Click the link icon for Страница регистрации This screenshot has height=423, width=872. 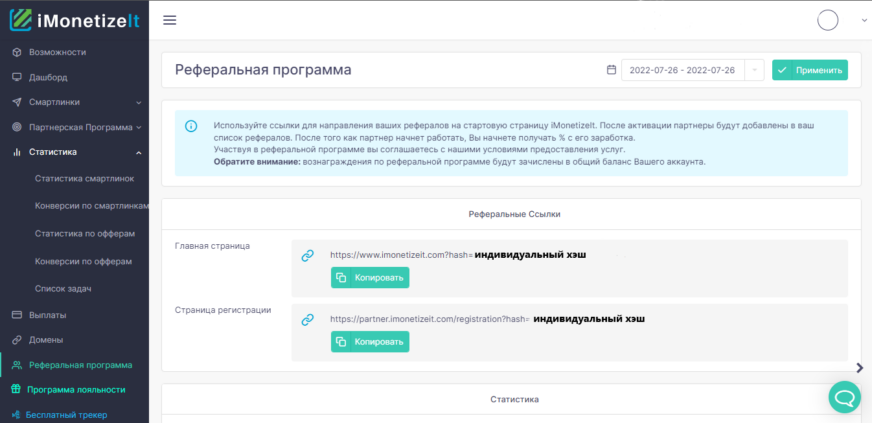308,320
